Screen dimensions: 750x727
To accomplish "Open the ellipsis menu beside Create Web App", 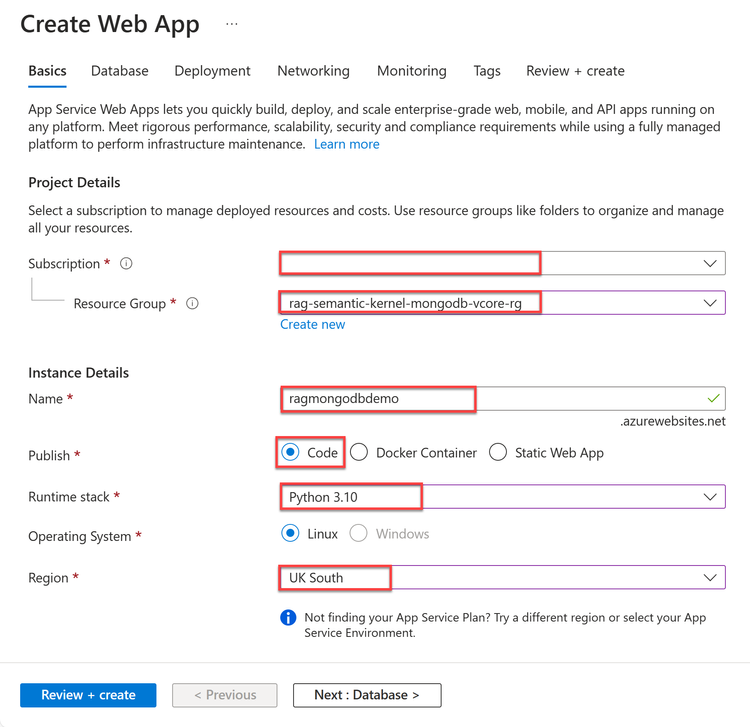I will [x=232, y=24].
